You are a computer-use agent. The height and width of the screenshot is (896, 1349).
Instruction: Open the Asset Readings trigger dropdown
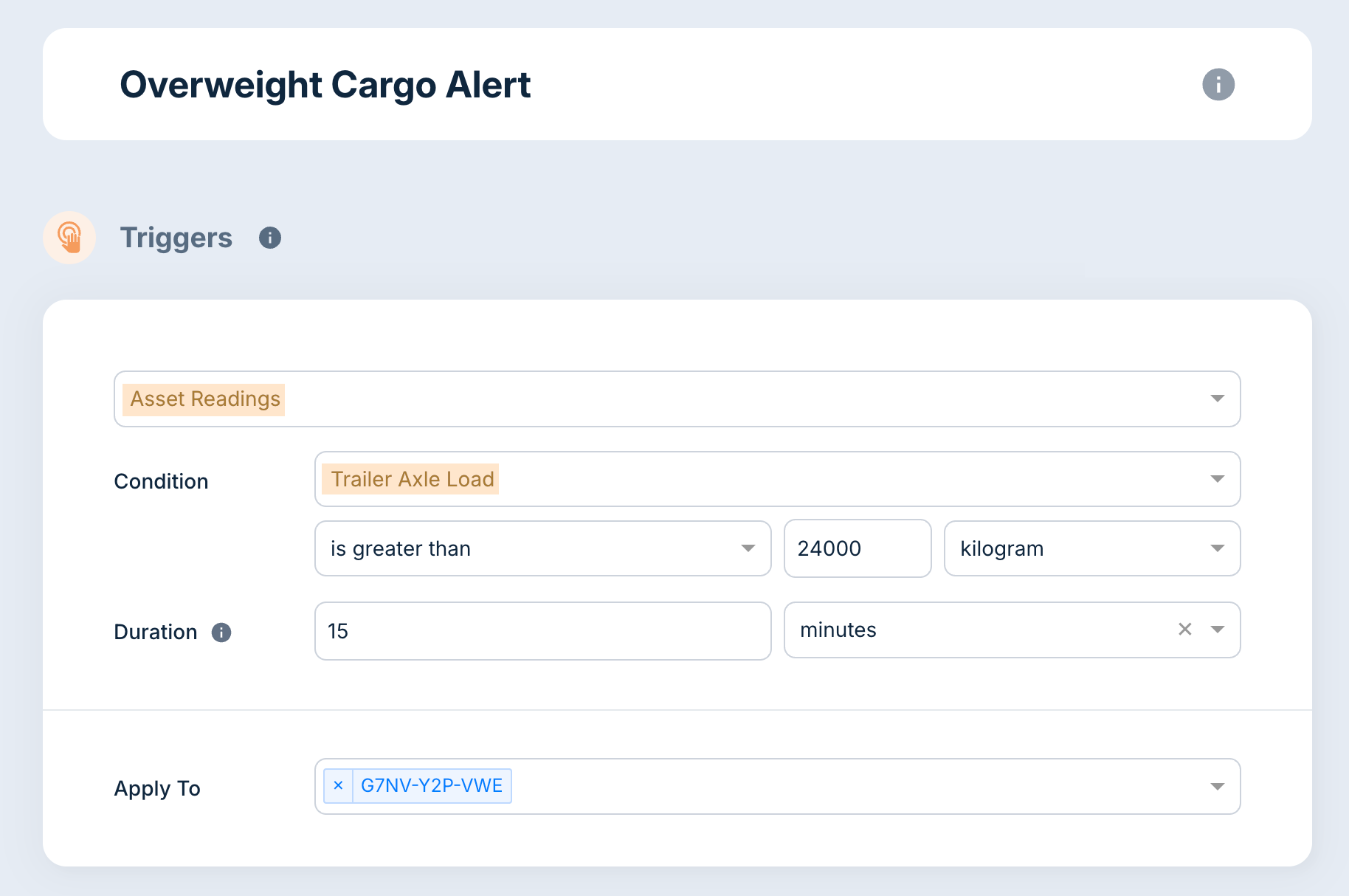(1217, 399)
